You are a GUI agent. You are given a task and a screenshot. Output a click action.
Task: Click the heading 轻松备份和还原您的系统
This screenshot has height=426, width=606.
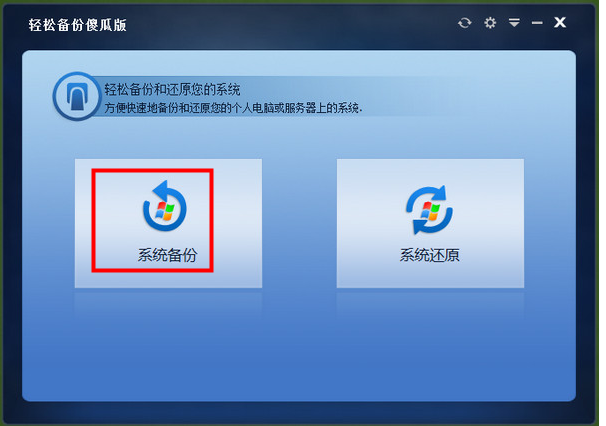coord(172,89)
